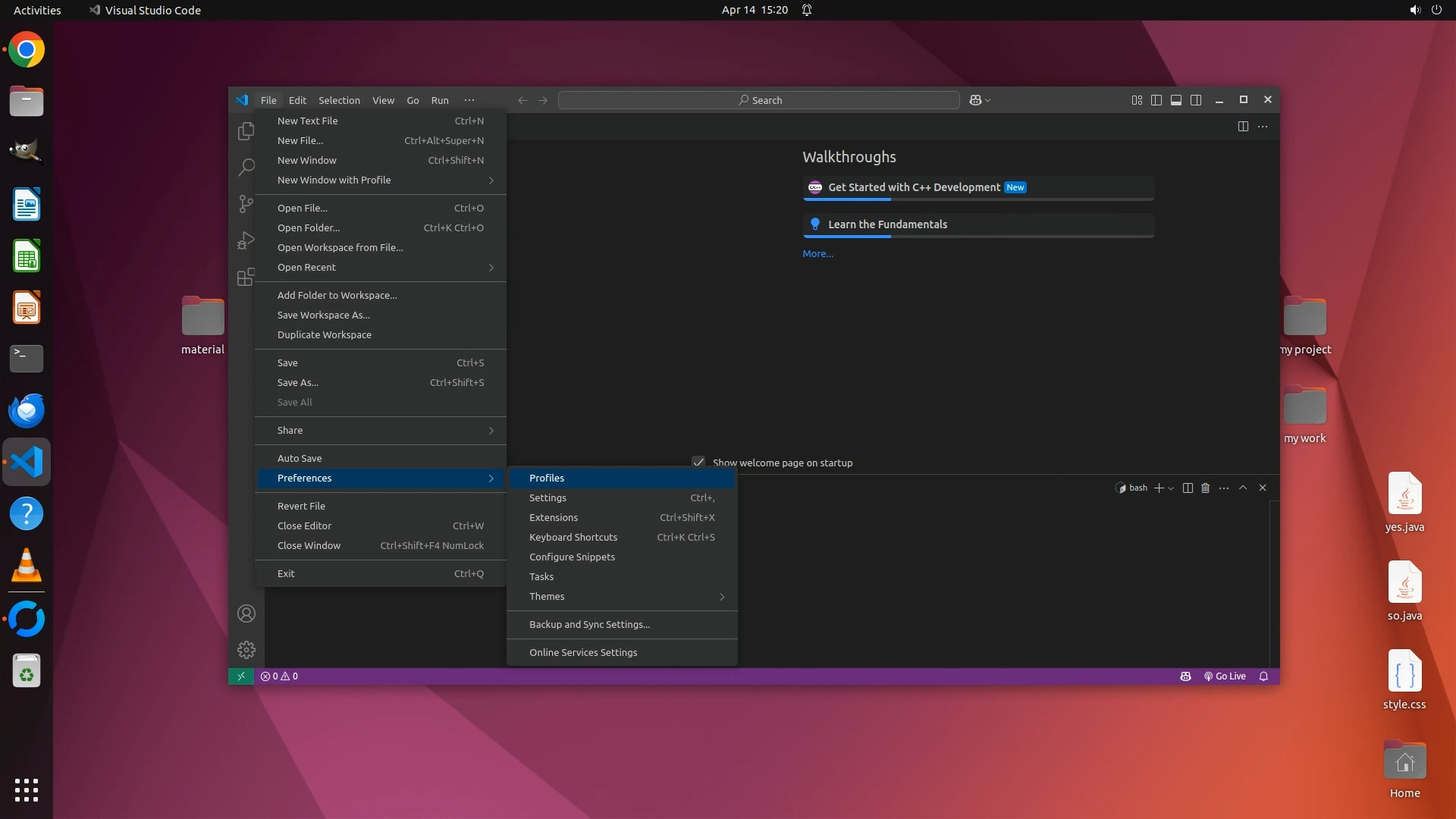
Task: Toggle primary side bar layout button
Action: (1156, 100)
